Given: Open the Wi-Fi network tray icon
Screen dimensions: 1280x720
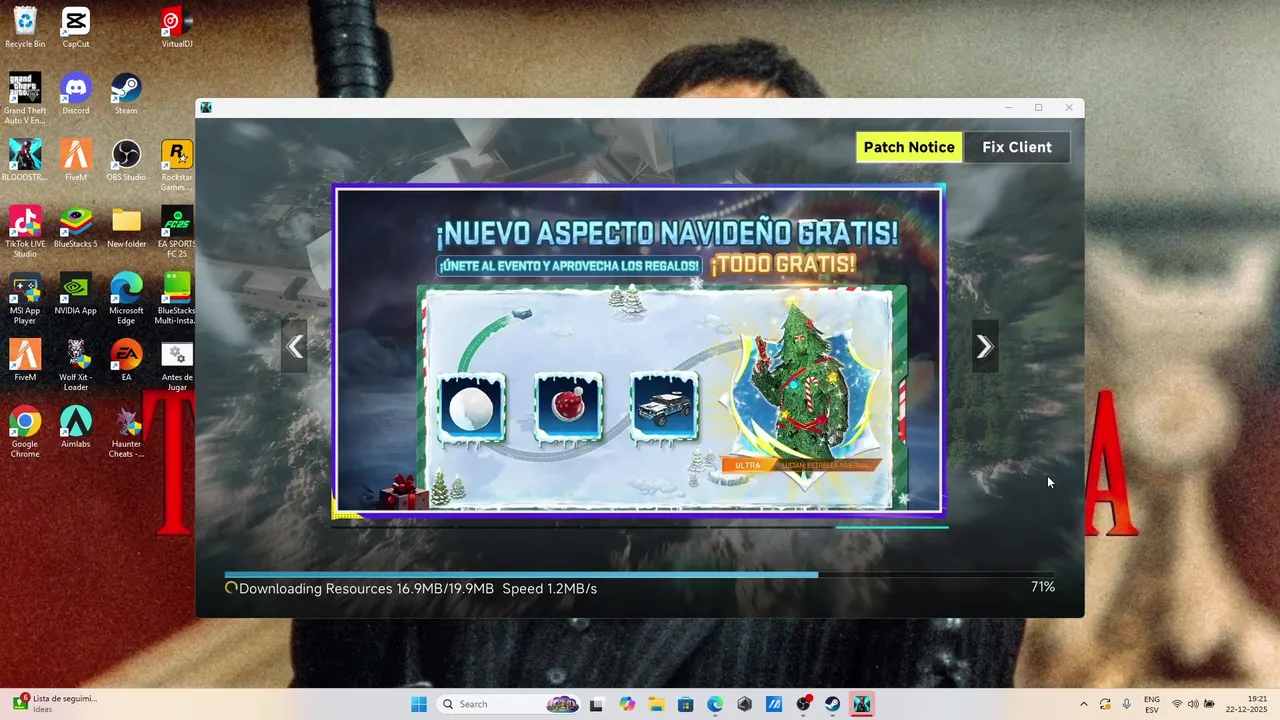Looking at the screenshot, I should click(1177, 704).
